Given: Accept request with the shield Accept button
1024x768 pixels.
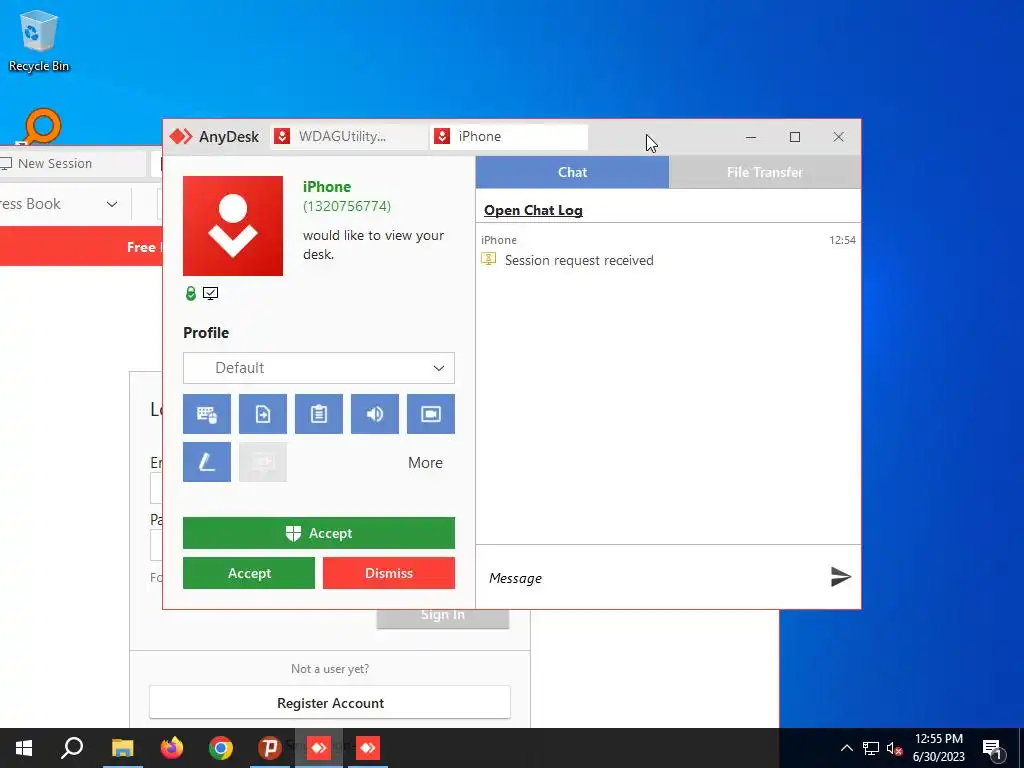Looking at the screenshot, I should tap(319, 533).
